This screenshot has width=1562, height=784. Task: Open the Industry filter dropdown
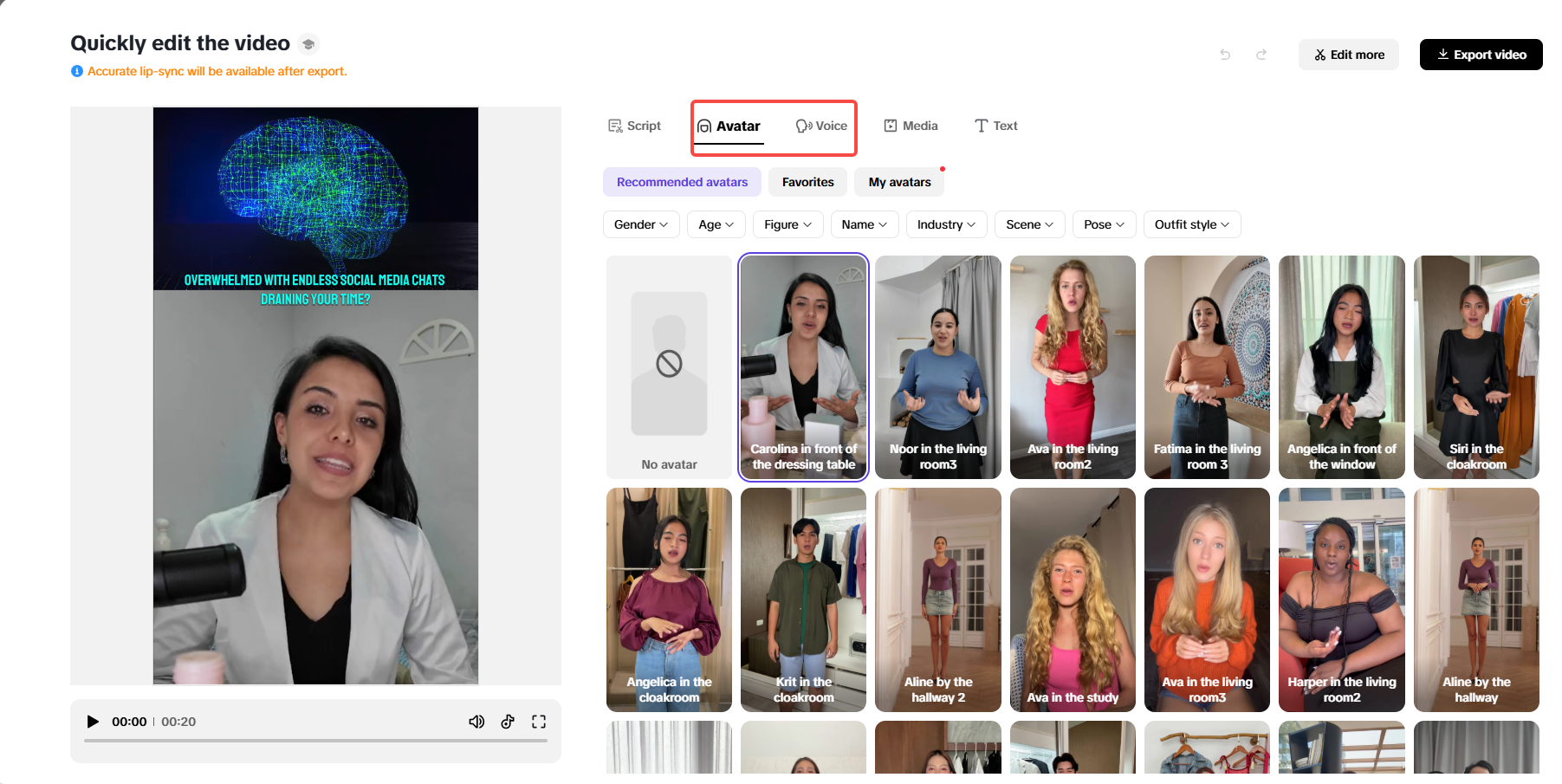point(945,224)
